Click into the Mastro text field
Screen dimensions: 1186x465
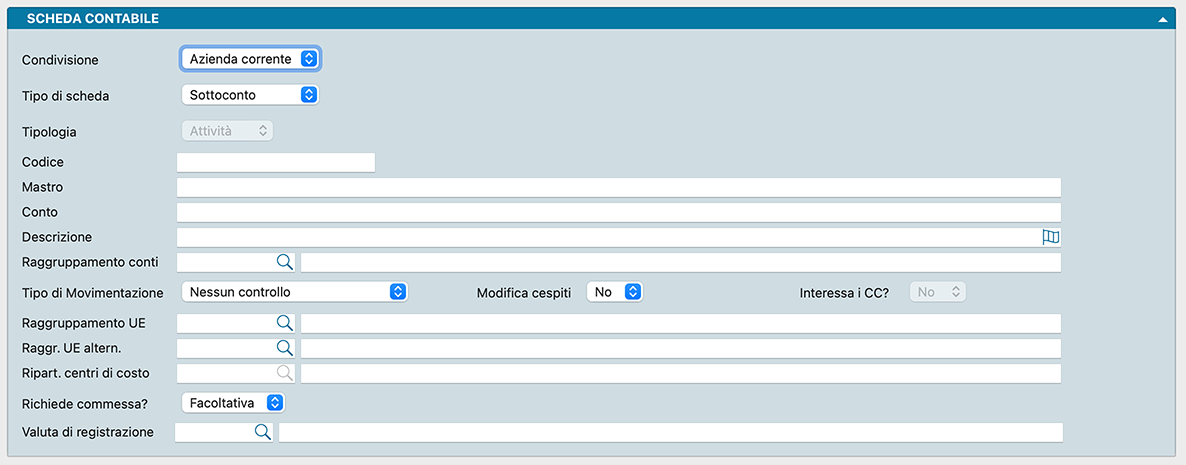point(618,187)
